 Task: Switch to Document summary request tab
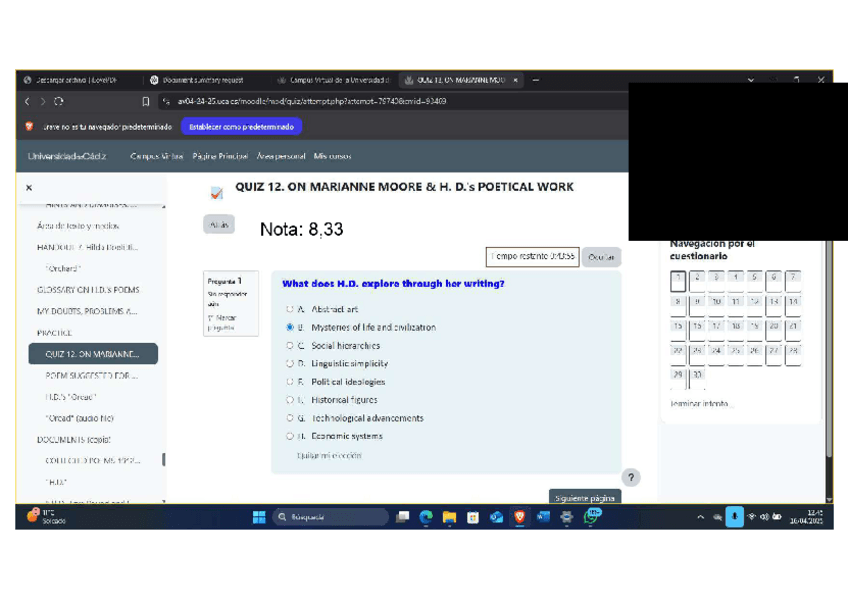pos(198,80)
